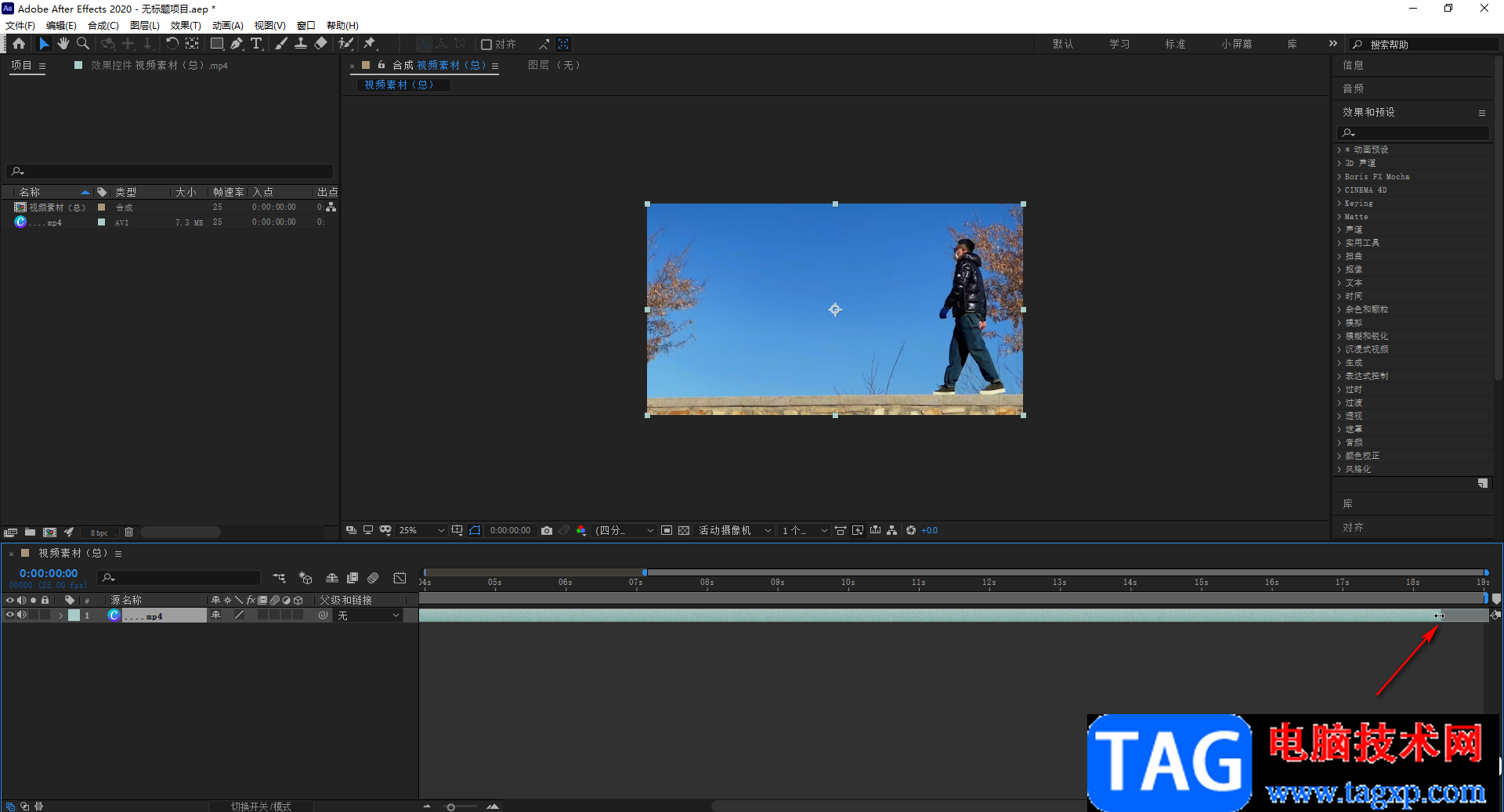Open the Graph Editor in timeline
The image size is (1504, 812).
pyautogui.click(x=399, y=578)
